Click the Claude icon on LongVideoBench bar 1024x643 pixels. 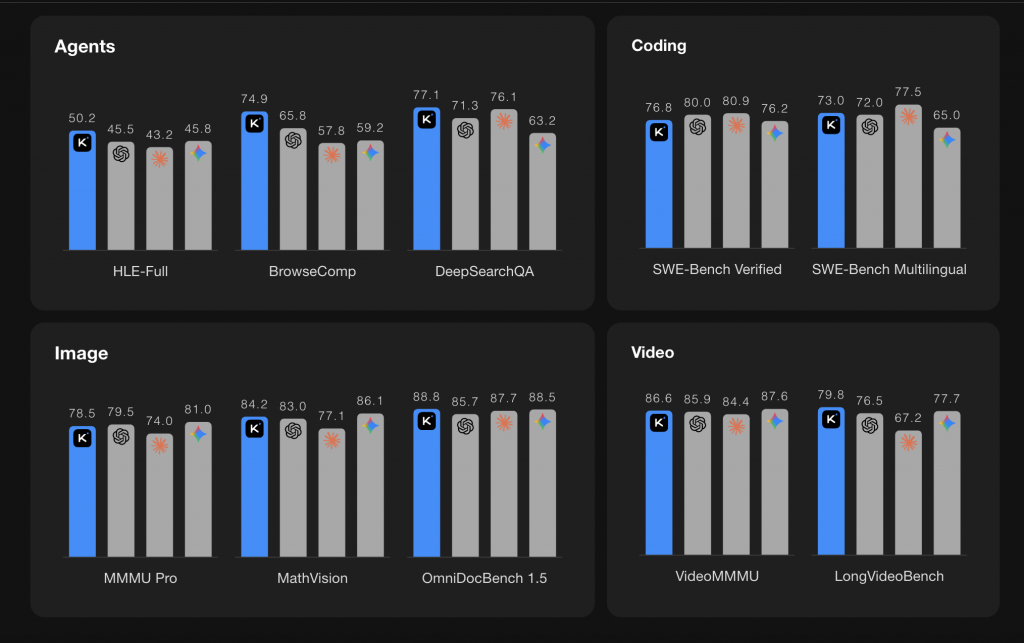[x=908, y=441]
